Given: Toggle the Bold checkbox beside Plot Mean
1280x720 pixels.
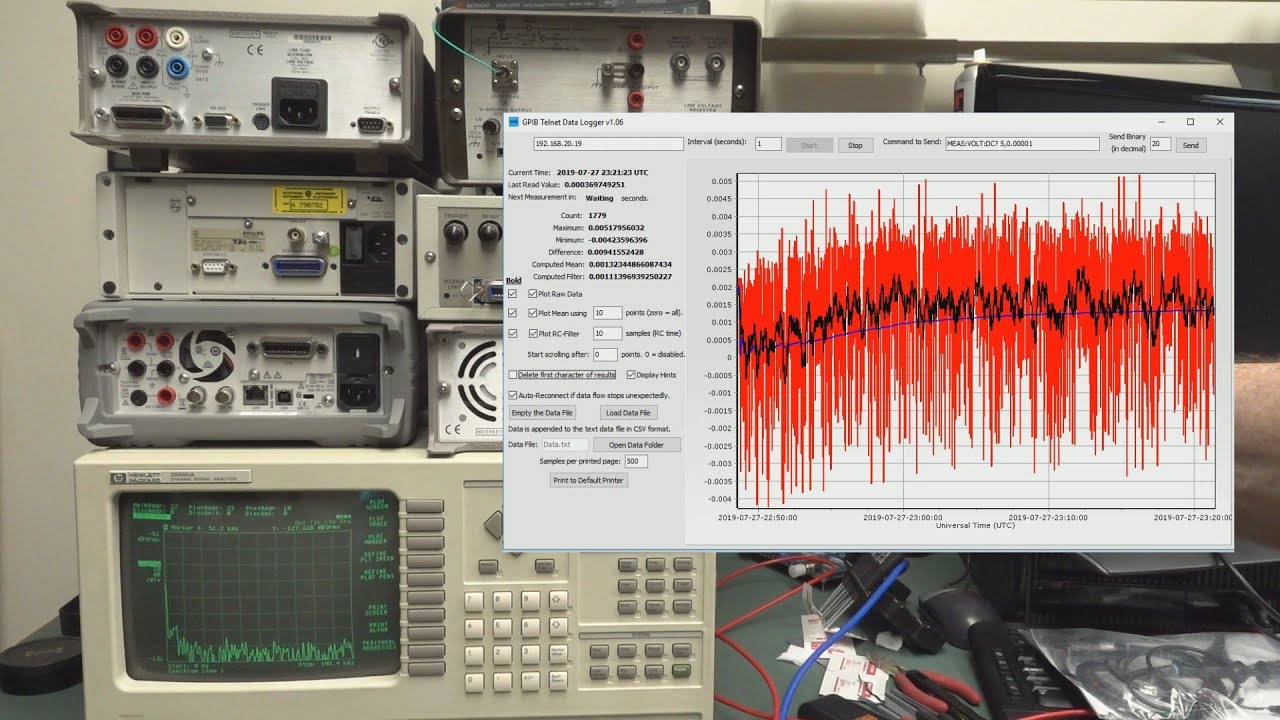Looking at the screenshot, I should [513, 314].
